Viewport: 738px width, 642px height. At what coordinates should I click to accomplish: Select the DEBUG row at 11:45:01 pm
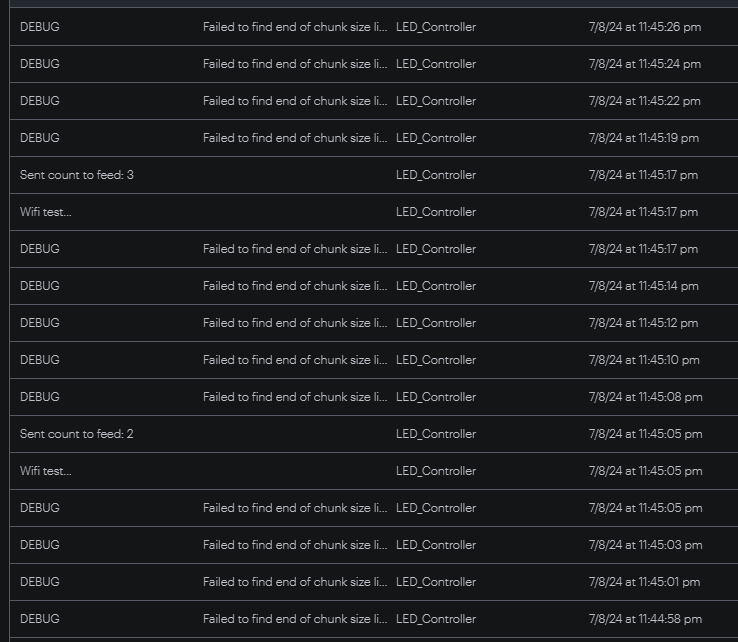(374, 582)
